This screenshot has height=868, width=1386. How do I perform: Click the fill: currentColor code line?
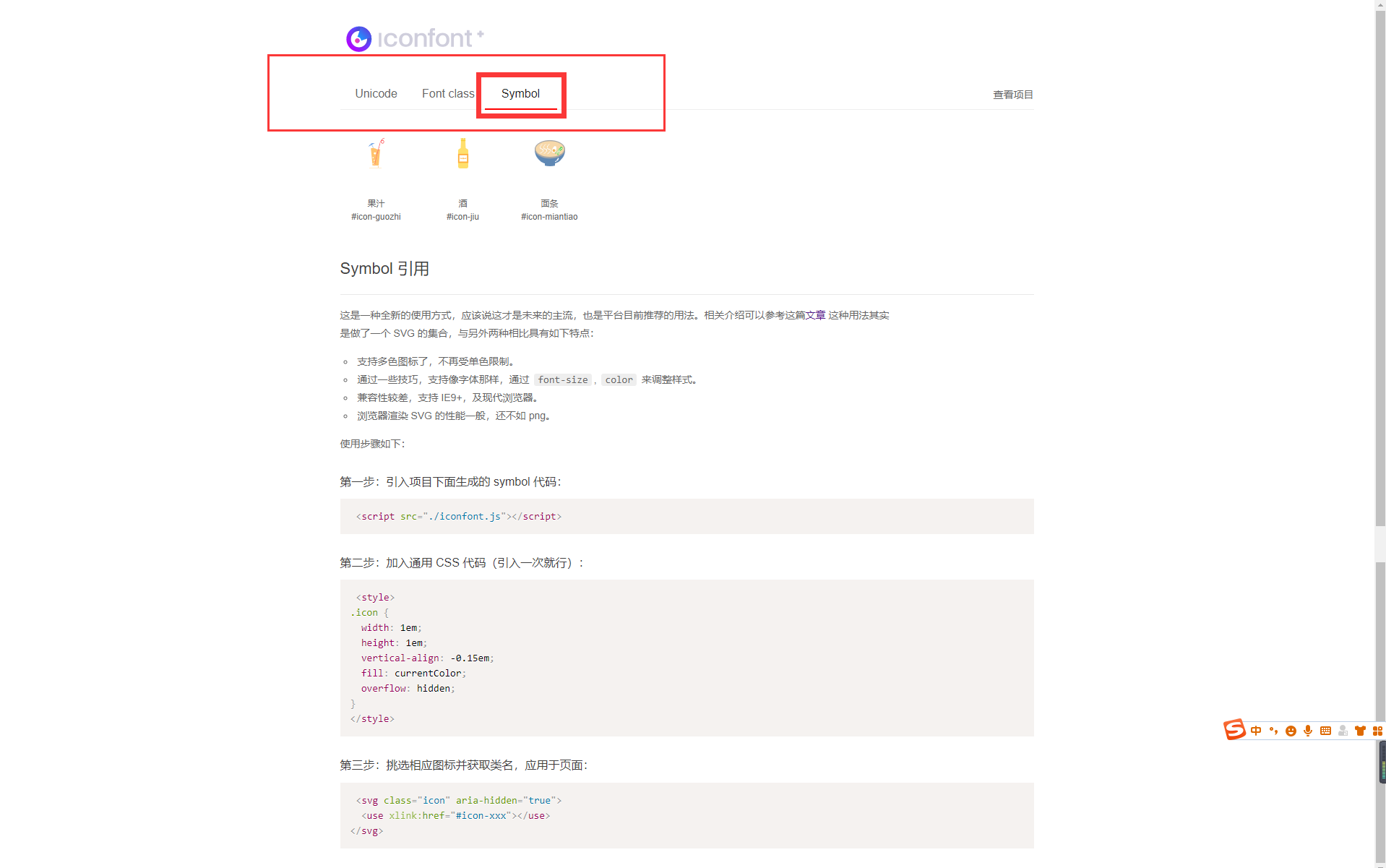tap(413, 673)
